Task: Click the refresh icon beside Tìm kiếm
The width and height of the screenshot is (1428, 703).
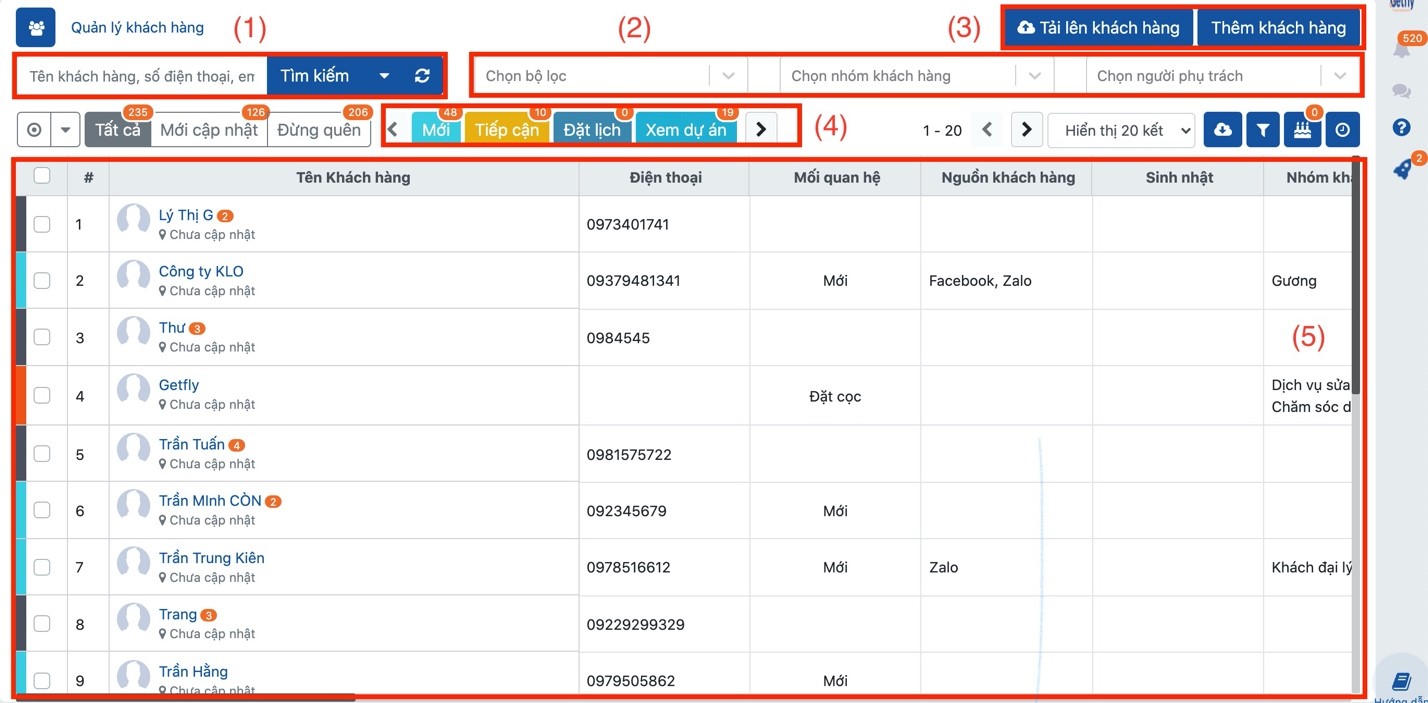Action: click(422, 76)
